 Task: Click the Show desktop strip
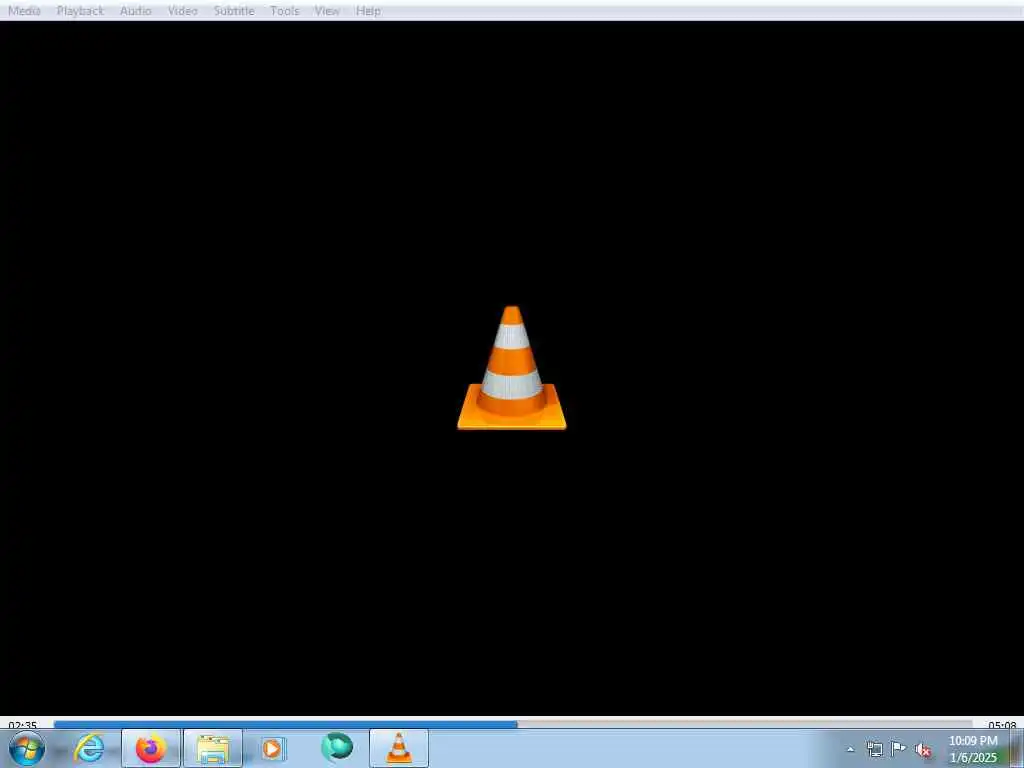tap(1017, 748)
